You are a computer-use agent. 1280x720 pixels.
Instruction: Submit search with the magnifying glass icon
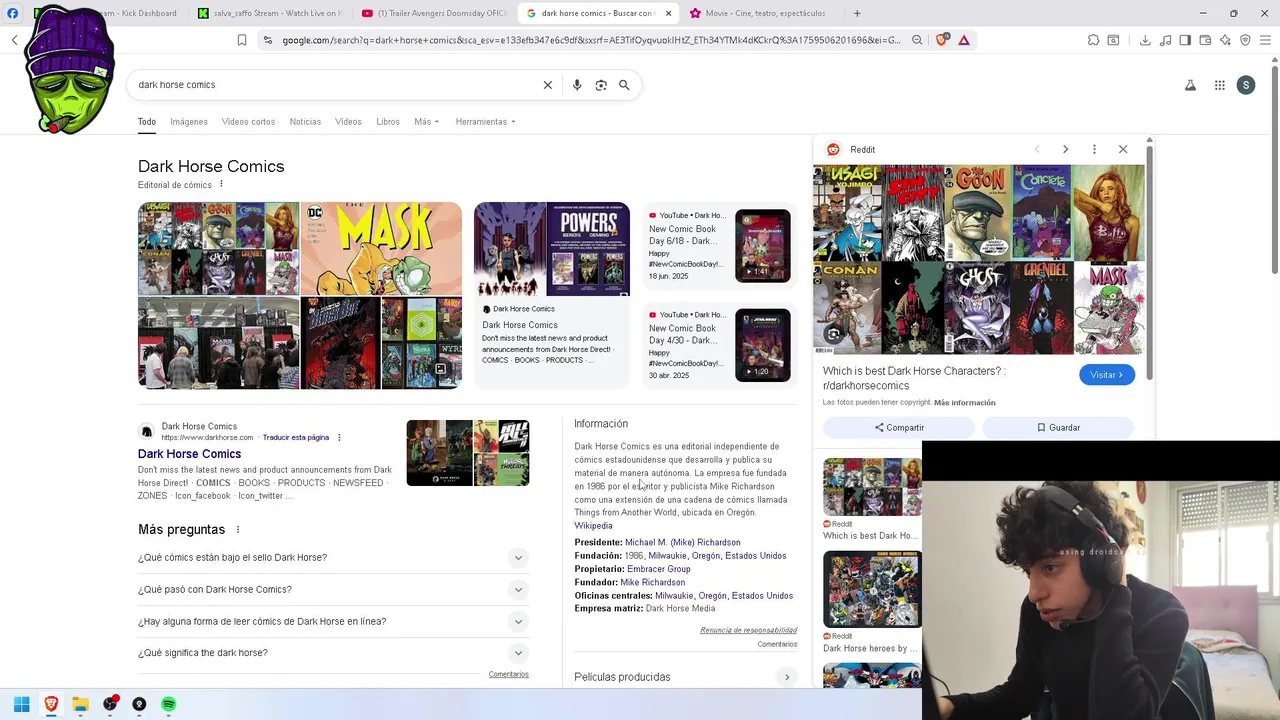coord(624,85)
